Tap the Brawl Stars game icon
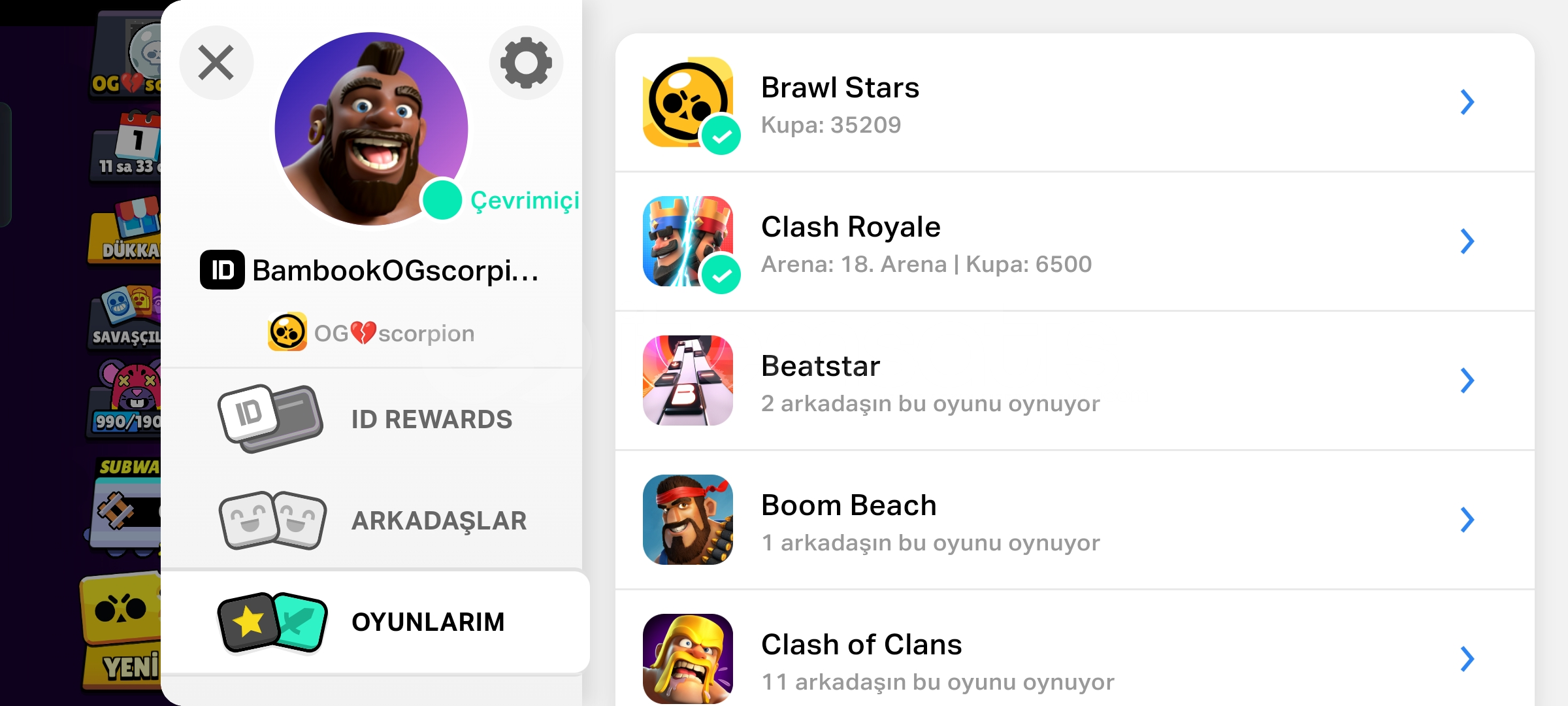Viewport: 1568px width, 706px height. tap(687, 102)
